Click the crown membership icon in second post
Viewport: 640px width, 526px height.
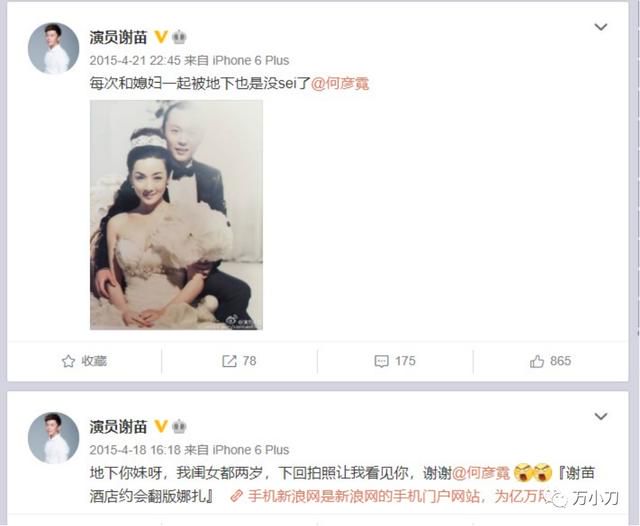coord(179,426)
